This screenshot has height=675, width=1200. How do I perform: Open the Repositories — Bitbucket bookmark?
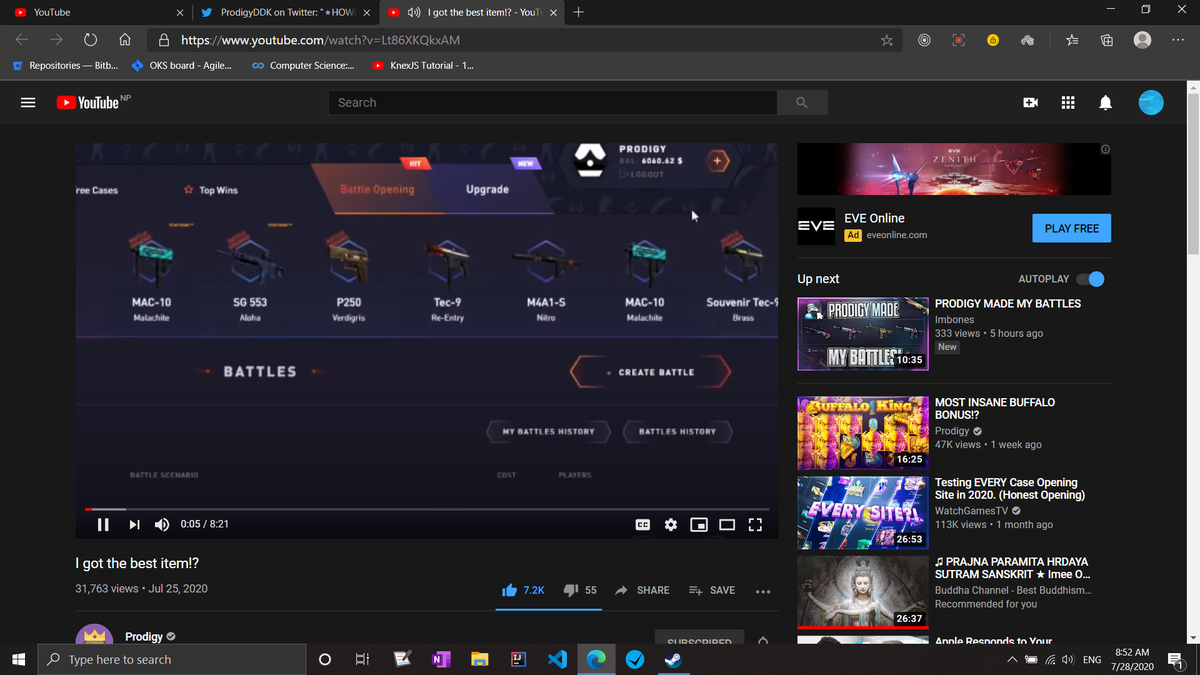(65, 66)
